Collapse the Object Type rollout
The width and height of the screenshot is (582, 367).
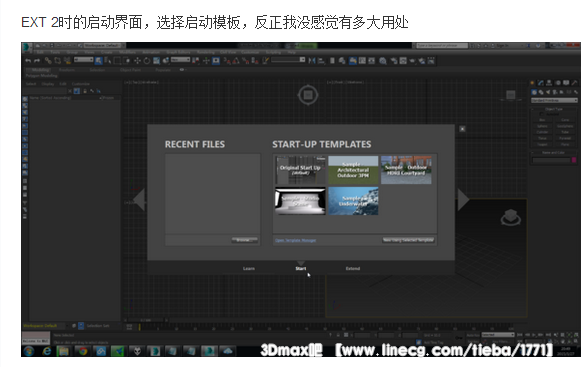pyautogui.click(x=554, y=109)
